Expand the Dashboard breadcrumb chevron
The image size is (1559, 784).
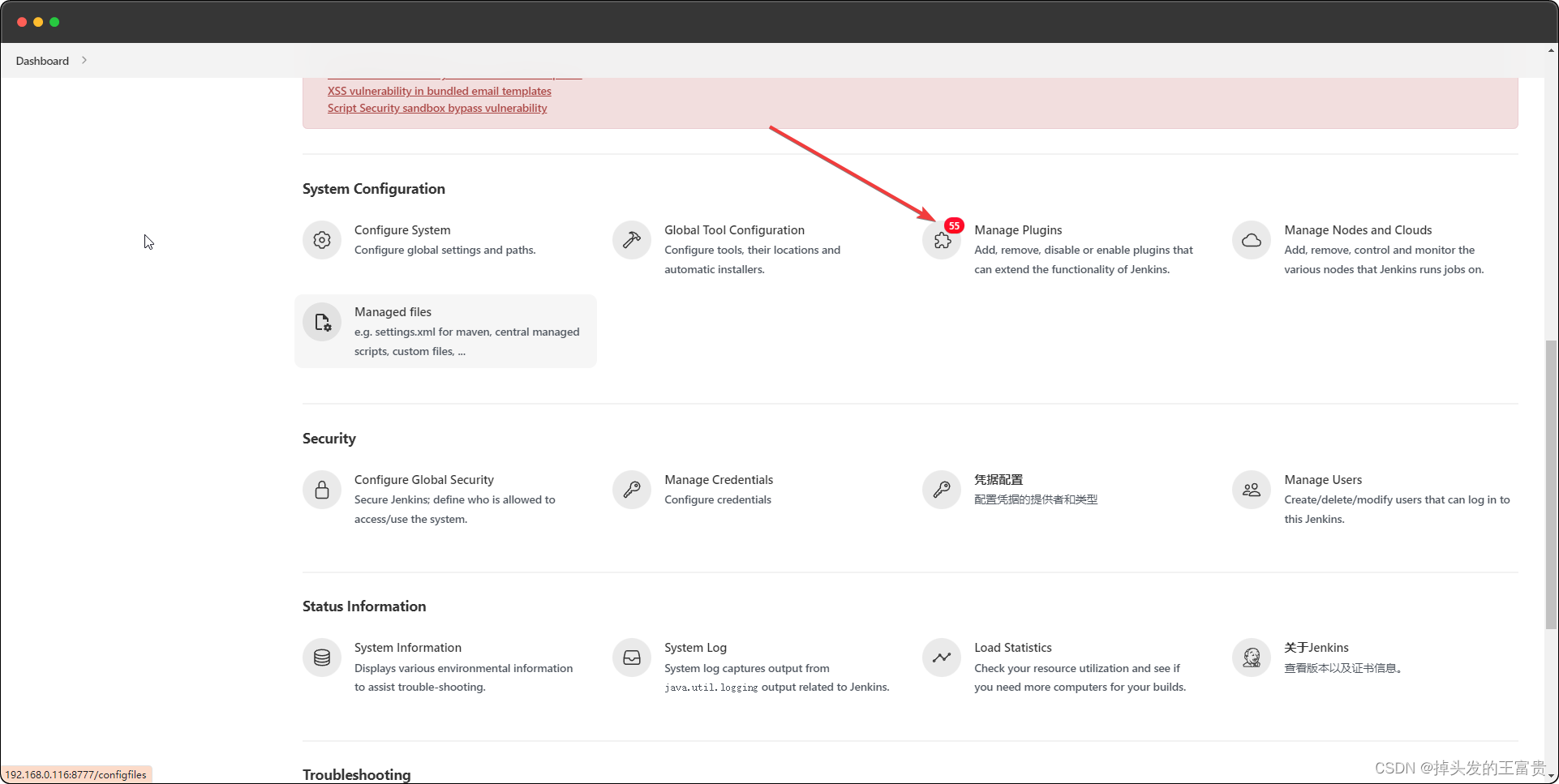84,60
